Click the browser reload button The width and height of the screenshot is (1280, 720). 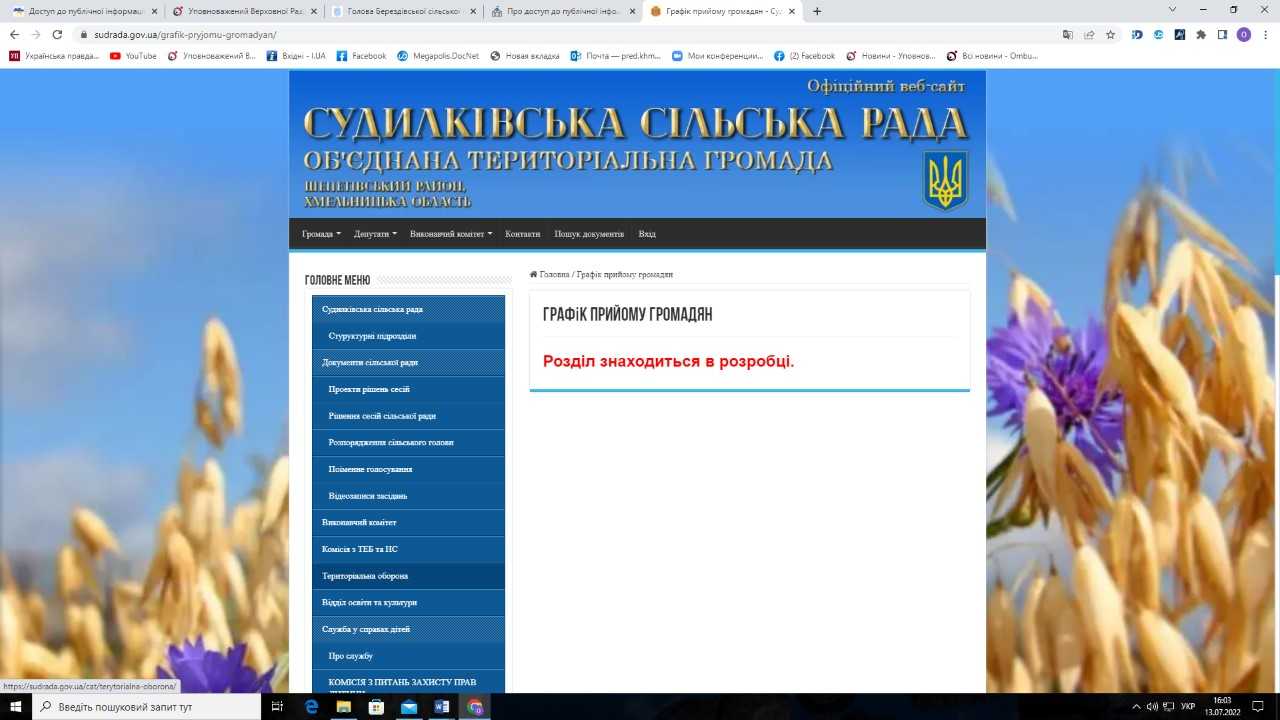pyautogui.click(x=56, y=34)
